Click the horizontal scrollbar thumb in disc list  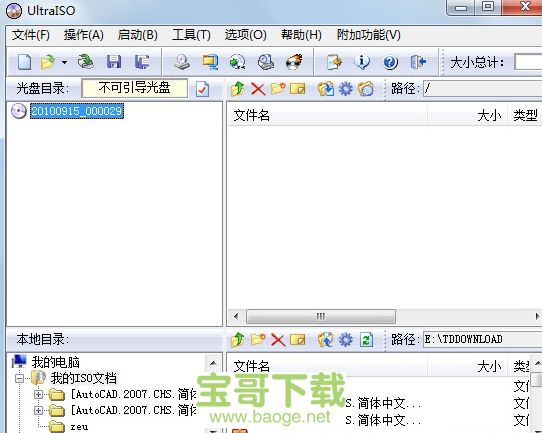coord(321,316)
